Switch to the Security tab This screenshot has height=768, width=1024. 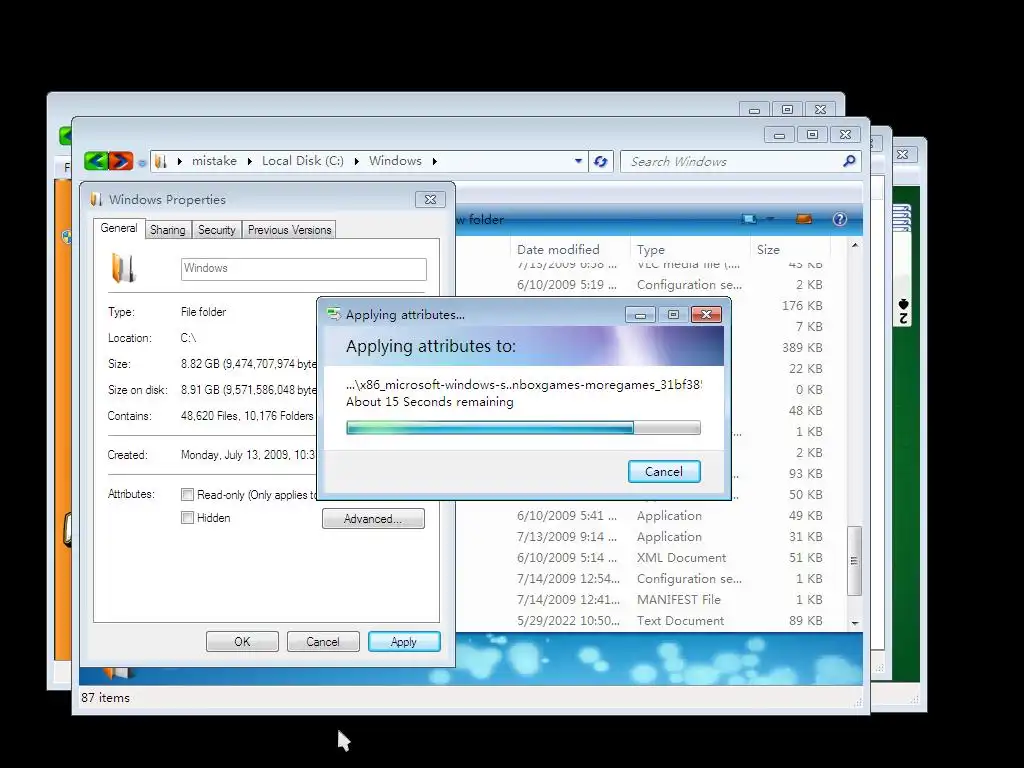216,230
